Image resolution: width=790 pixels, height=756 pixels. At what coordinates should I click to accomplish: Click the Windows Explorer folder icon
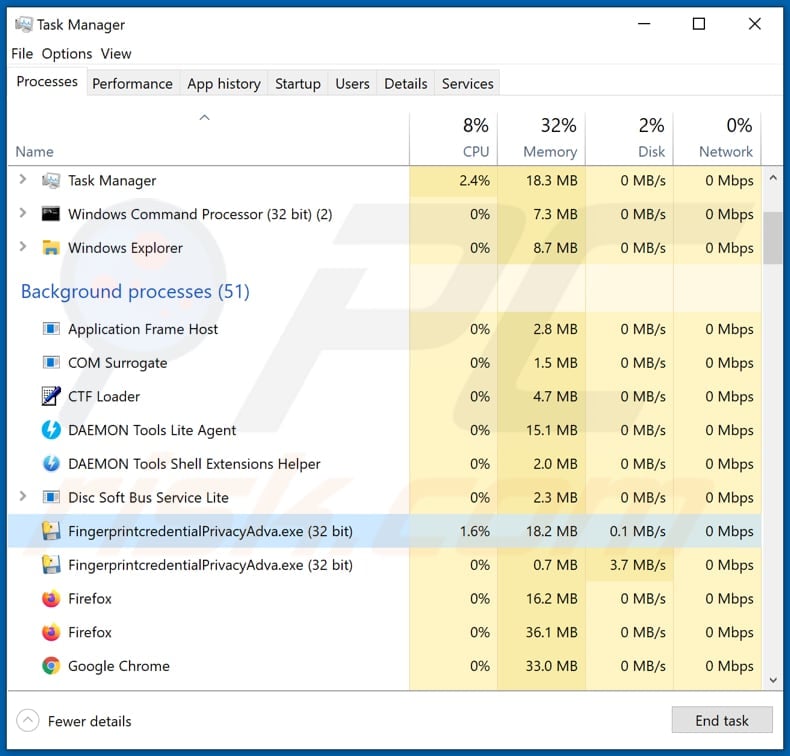click(51, 248)
